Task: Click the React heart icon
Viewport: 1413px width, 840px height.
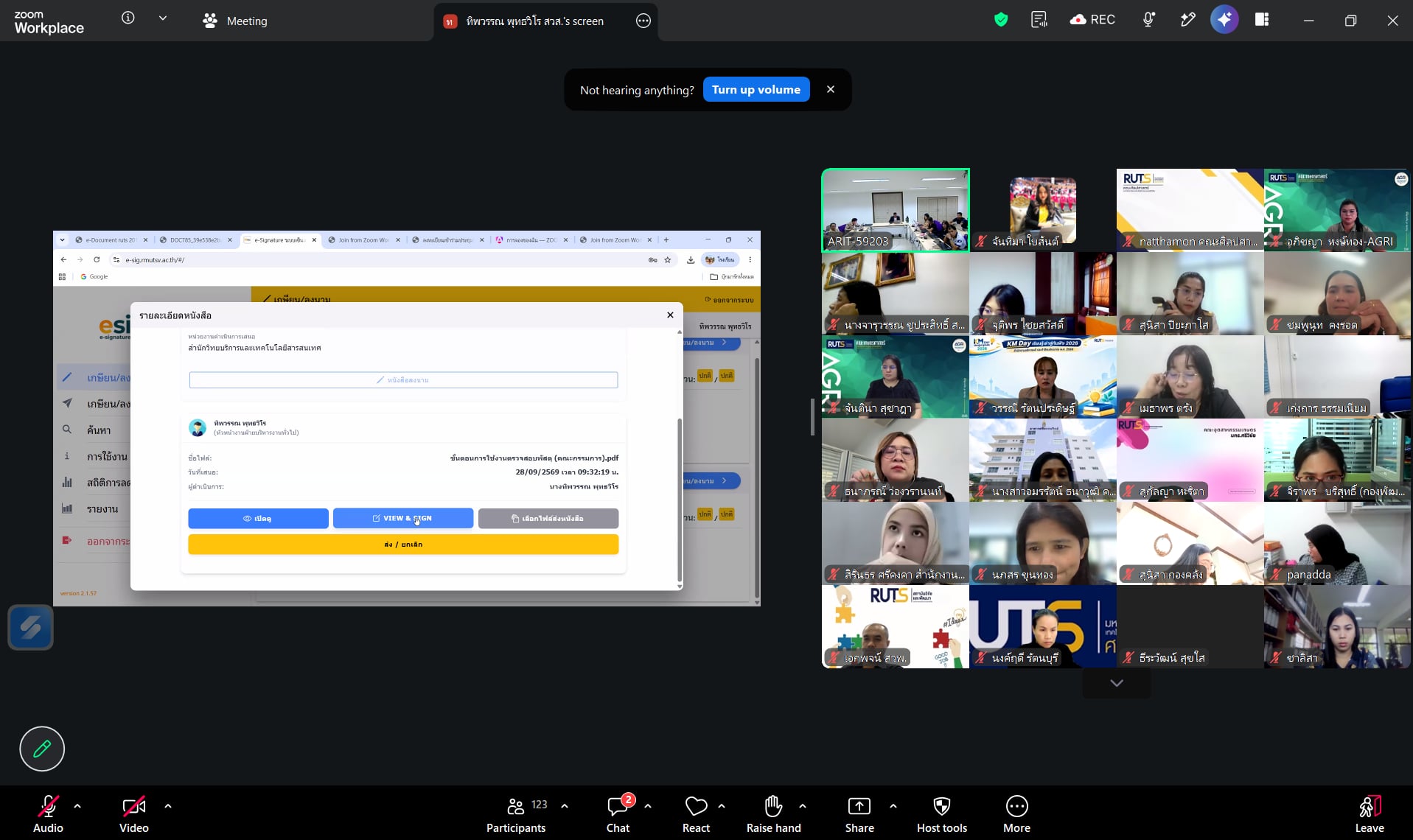Action: tap(696, 806)
